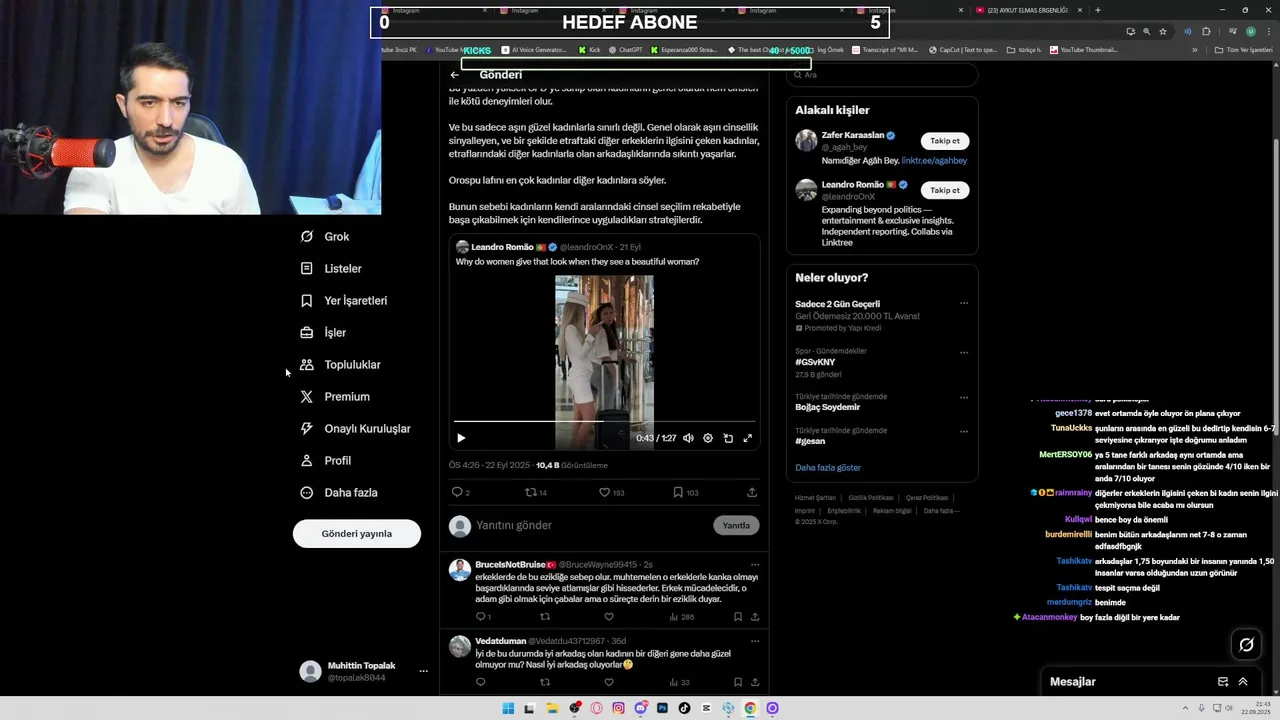Mute the video with the speaker icon

688,438
